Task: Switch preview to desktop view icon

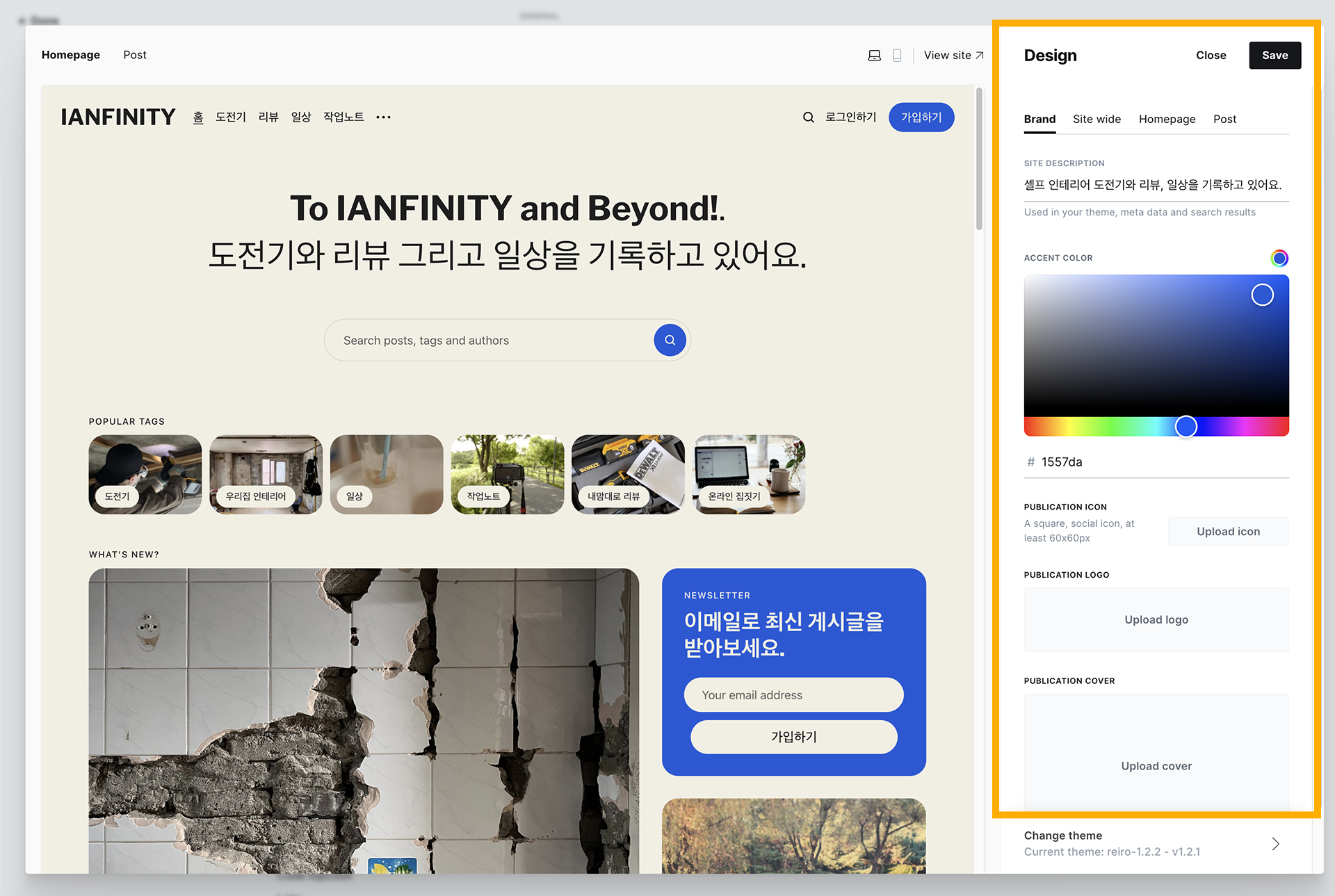Action: (874, 56)
